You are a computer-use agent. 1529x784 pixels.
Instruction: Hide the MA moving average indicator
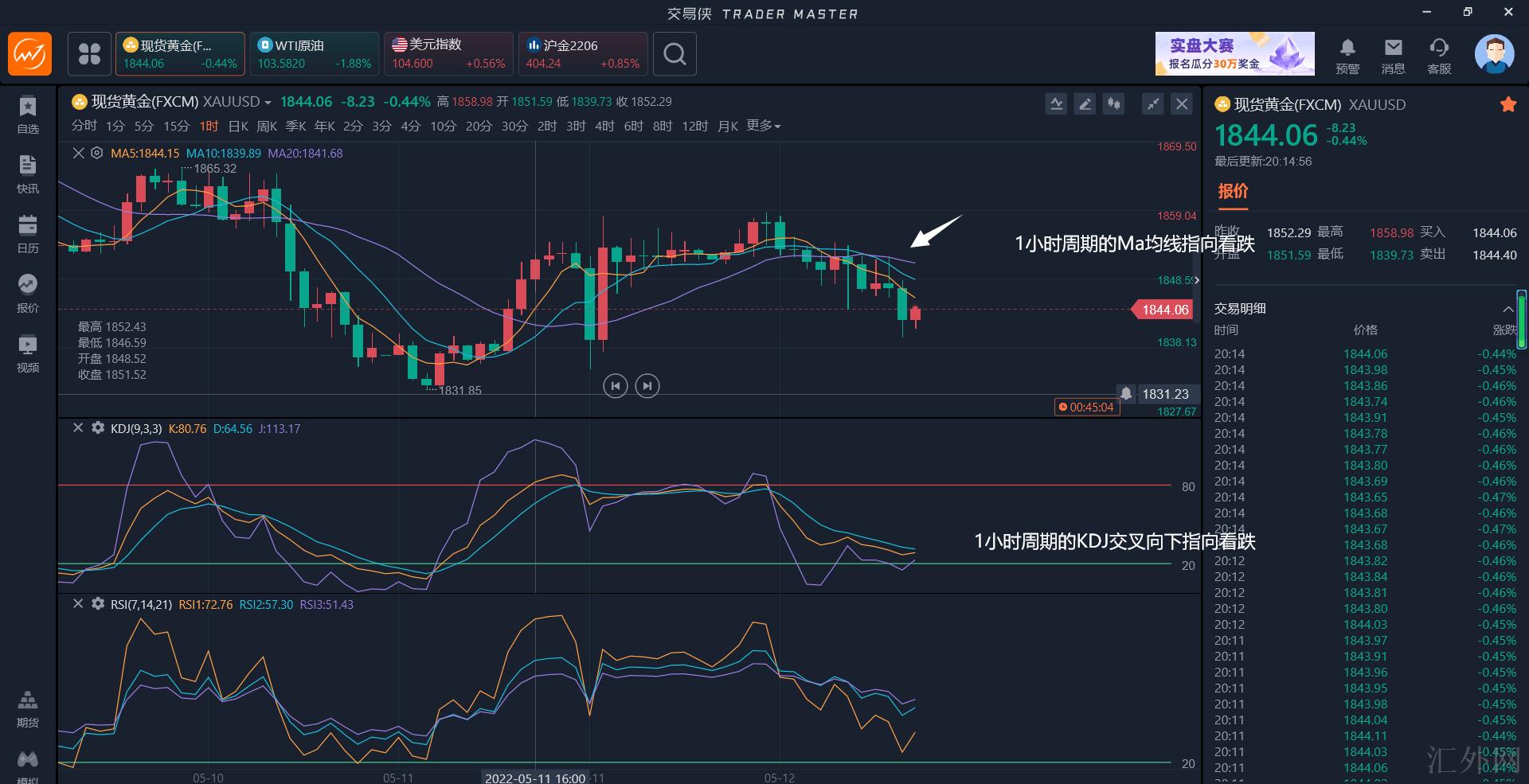(x=78, y=153)
